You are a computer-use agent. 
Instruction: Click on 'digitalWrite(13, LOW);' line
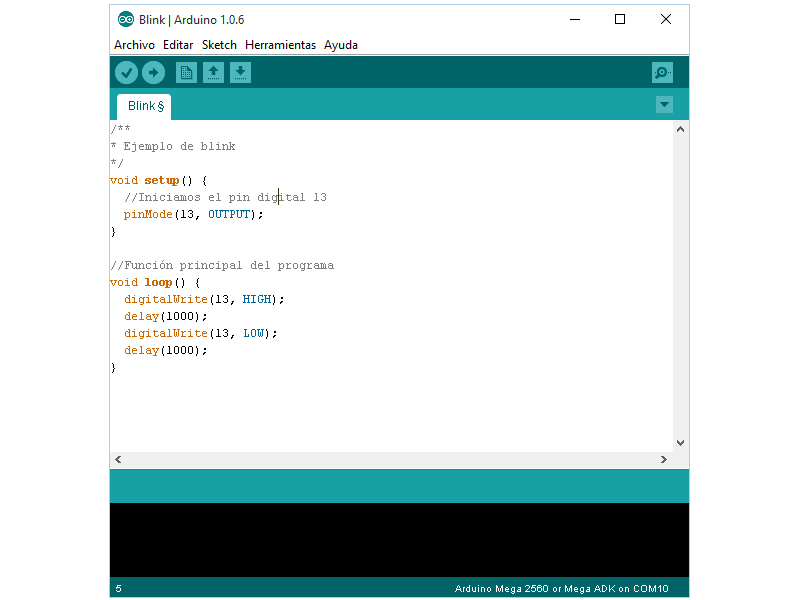(201, 333)
